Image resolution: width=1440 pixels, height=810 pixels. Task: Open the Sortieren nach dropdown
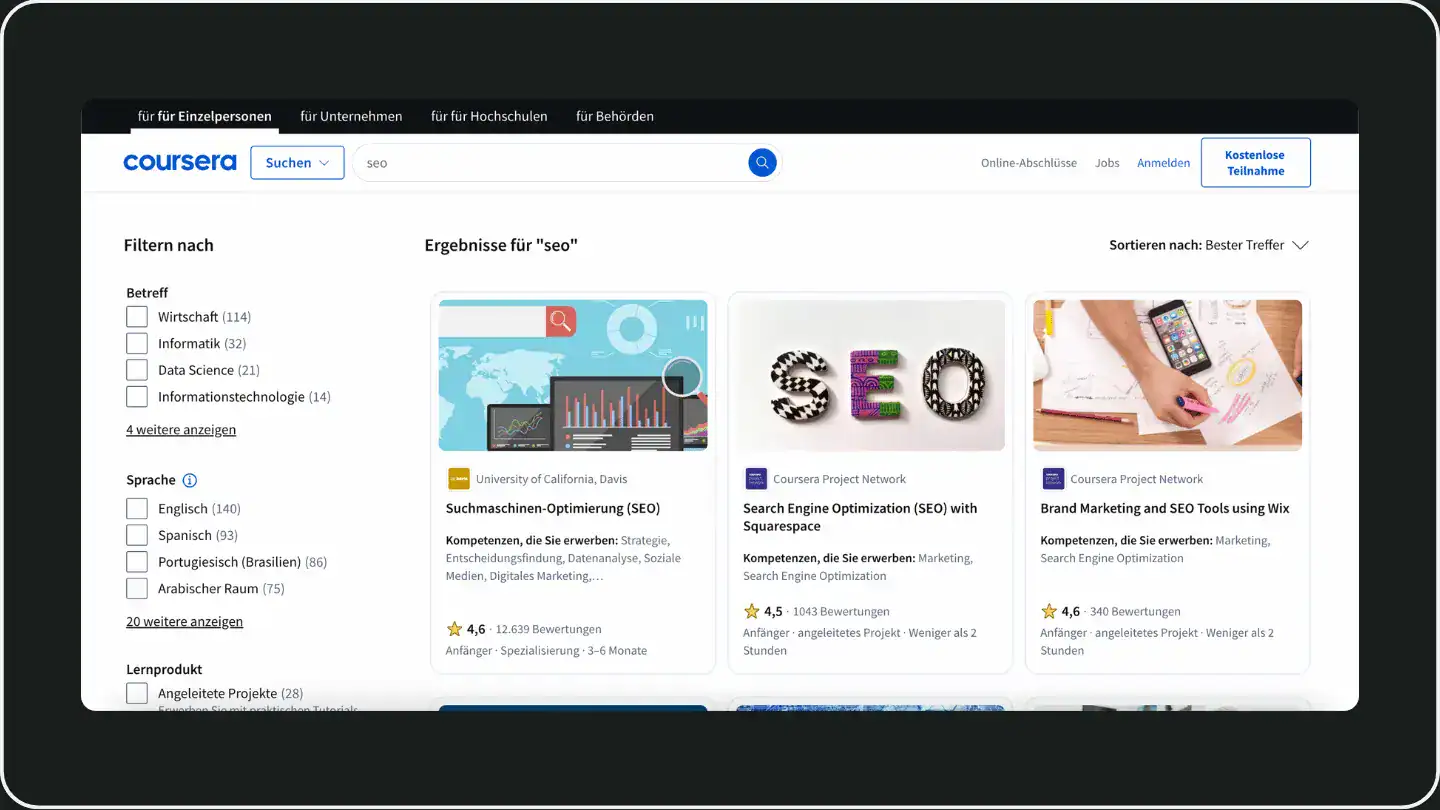(1209, 245)
